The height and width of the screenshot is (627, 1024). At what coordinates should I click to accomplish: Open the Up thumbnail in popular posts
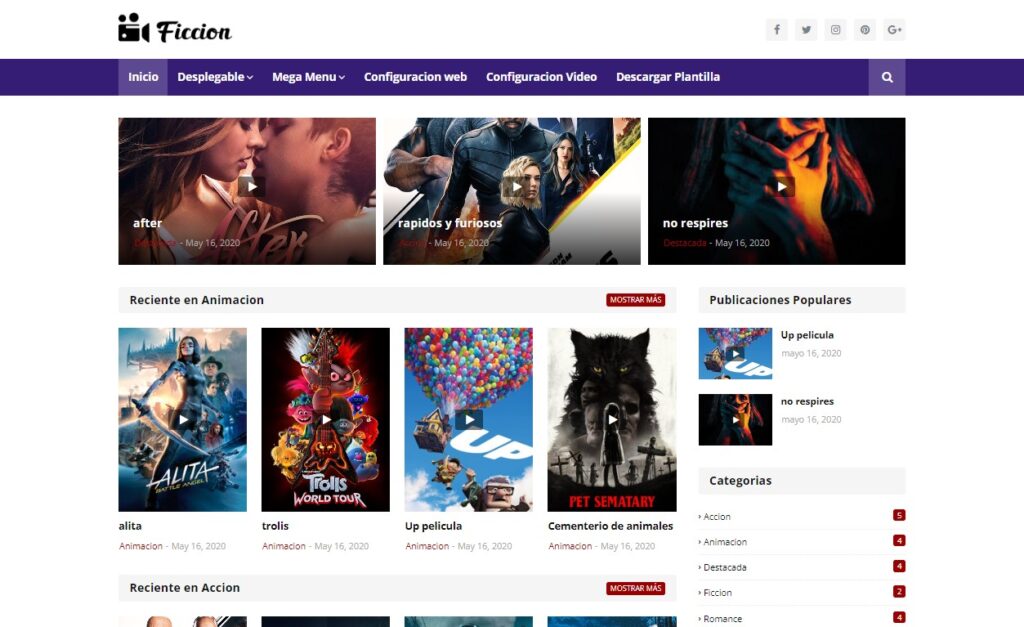[735, 353]
